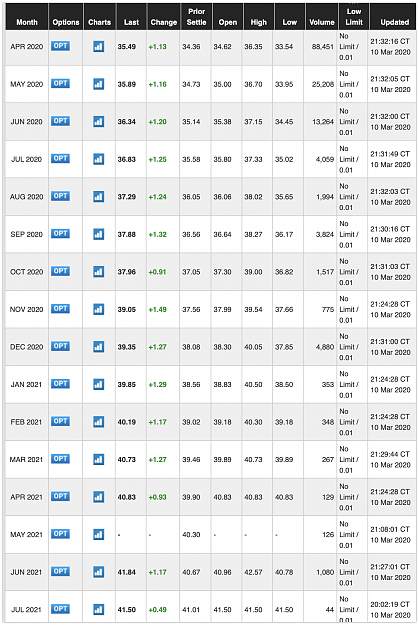
Task: Select the APR 2021 month label
Action: 26,497
